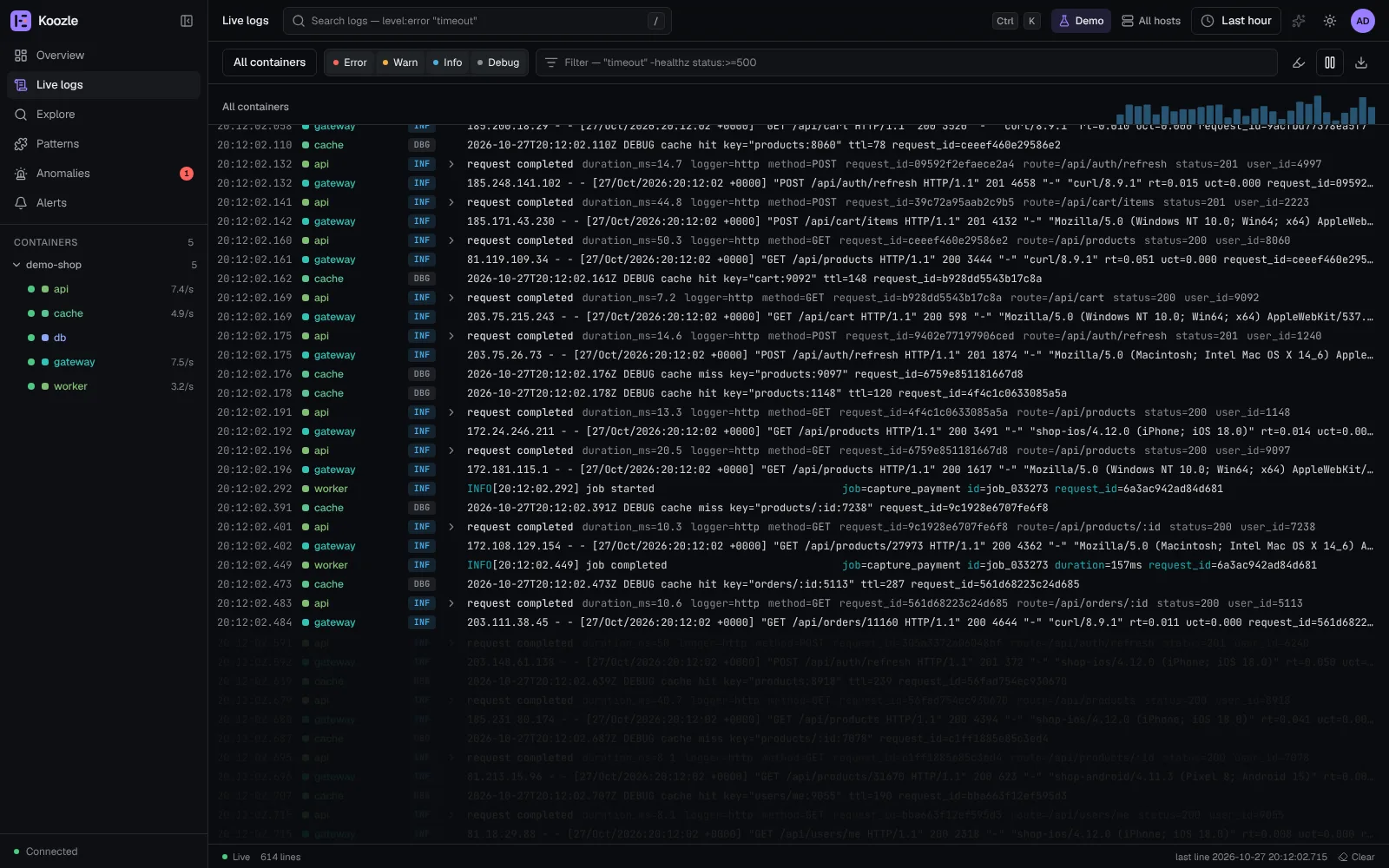Viewport: 1389px width, 868px height.
Task: Open the AD user avatar
Action: (x=1363, y=21)
